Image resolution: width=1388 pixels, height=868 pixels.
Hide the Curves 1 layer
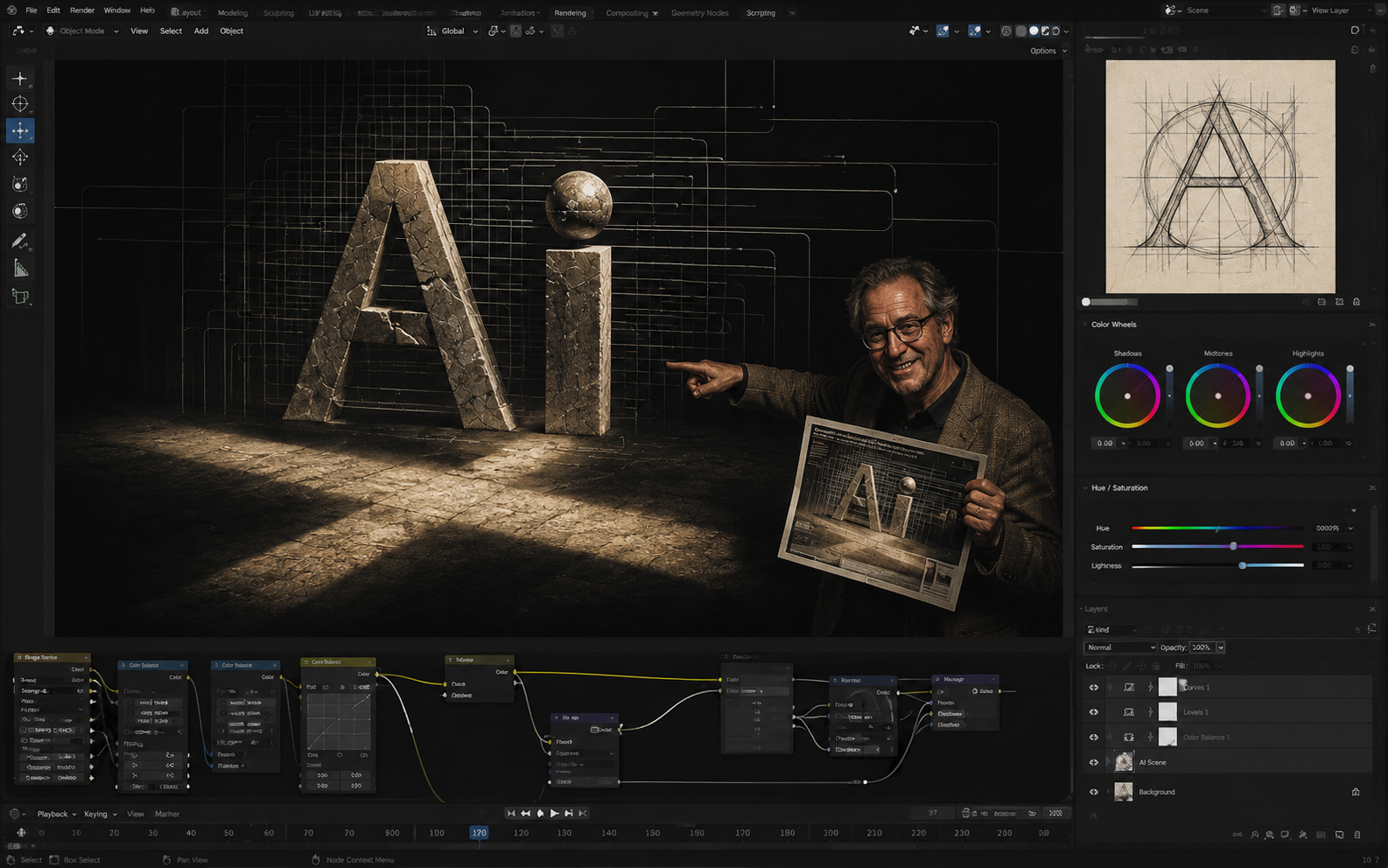tap(1093, 687)
